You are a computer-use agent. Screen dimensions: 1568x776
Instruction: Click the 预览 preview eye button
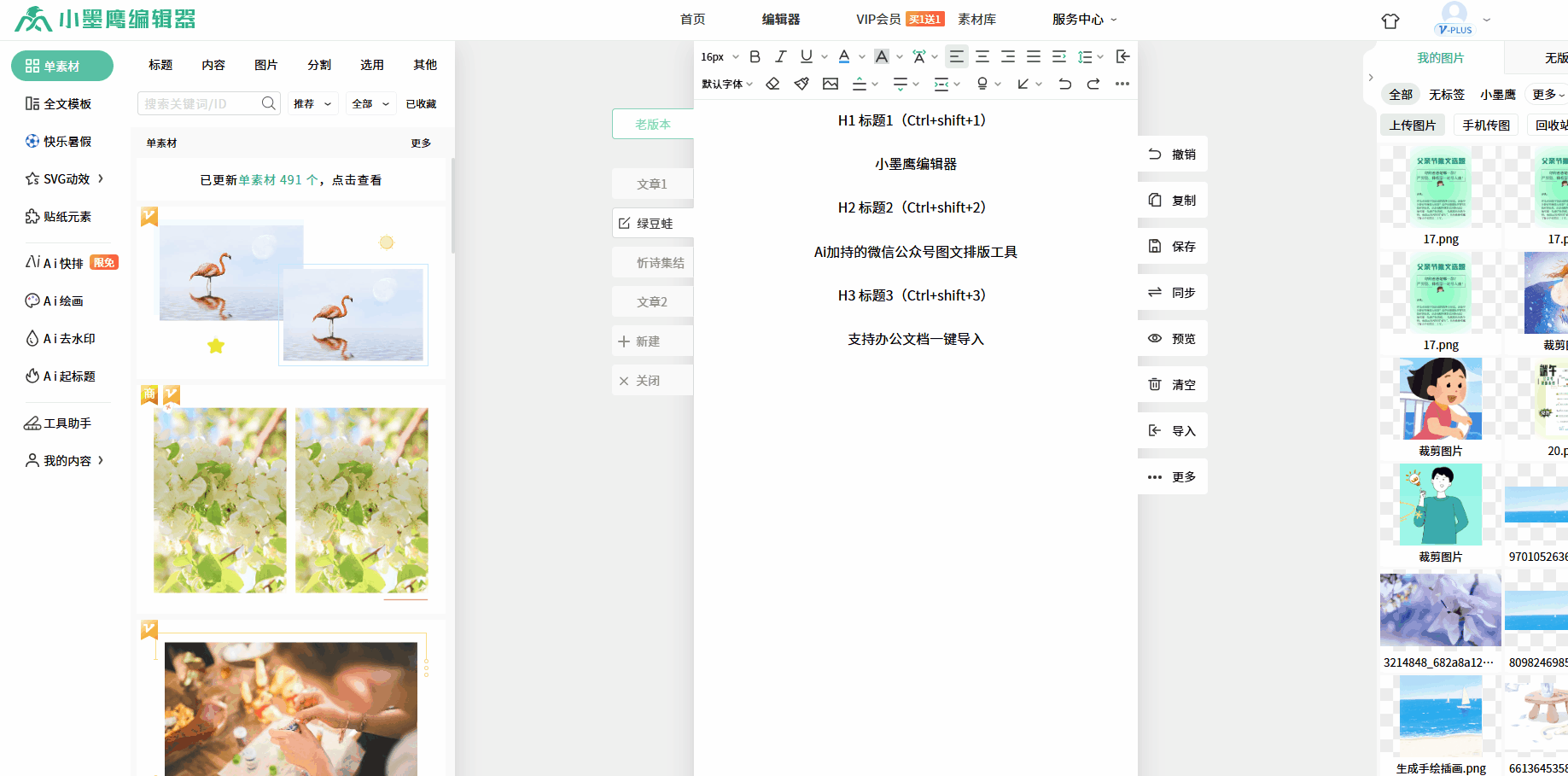pos(1173,338)
